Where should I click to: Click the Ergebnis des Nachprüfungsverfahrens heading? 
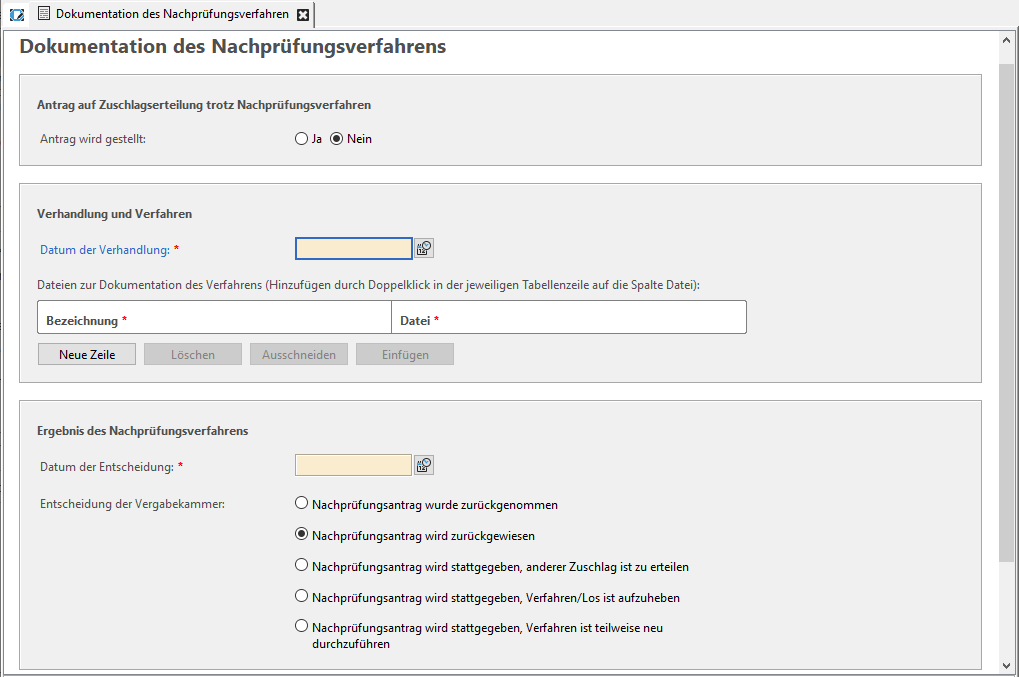[x=142, y=431]
